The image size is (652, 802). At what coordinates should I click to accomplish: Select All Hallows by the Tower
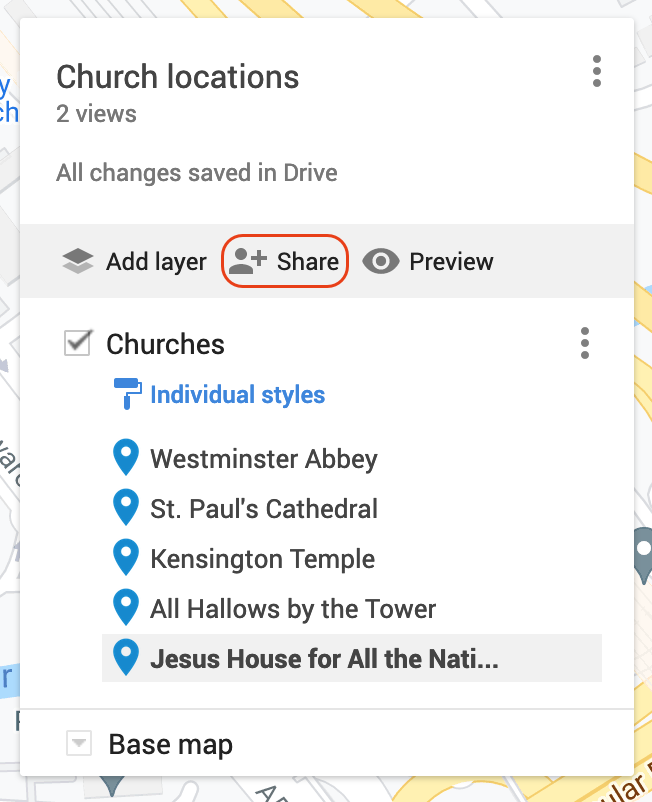[x=293, y=609]
